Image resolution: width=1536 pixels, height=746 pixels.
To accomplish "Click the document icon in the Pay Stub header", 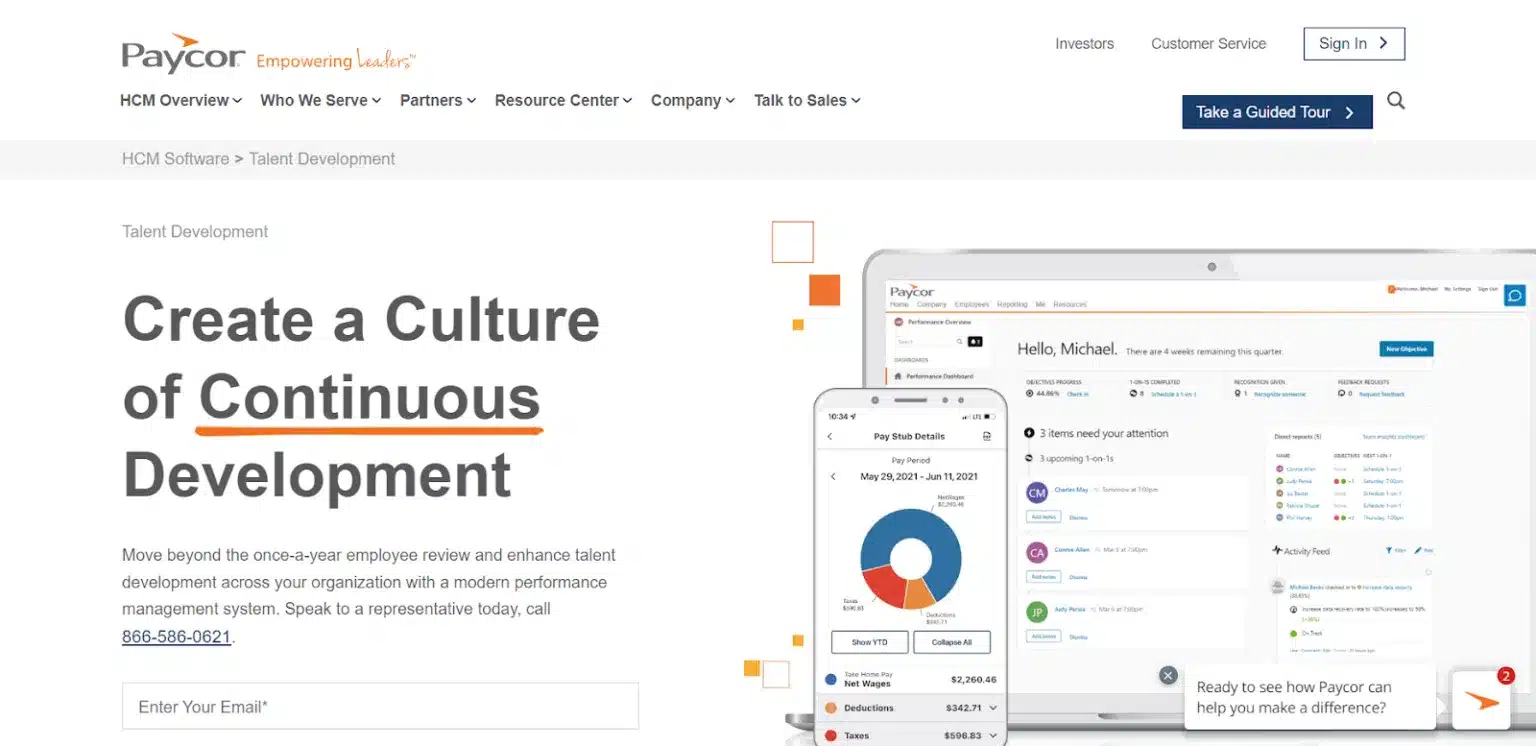I will pyautogui.click(x=987, y=436).
